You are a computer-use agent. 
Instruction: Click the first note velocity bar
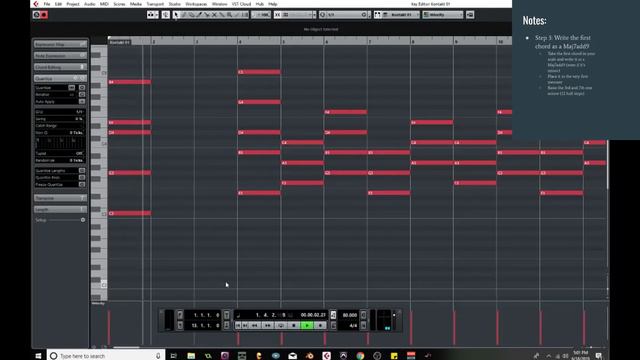(x=109, y=327)
